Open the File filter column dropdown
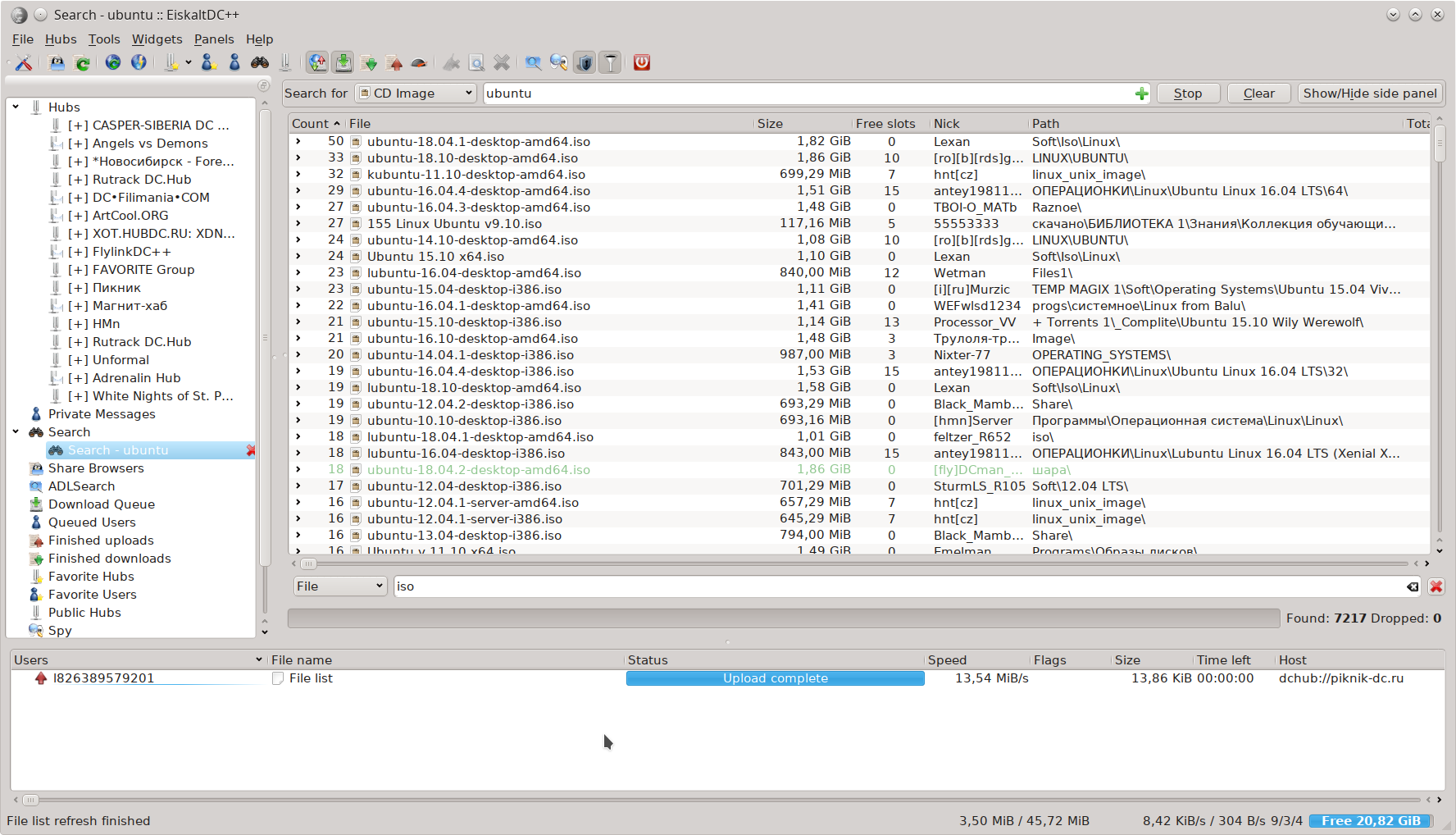The image size is (1456, 835). 339,586
